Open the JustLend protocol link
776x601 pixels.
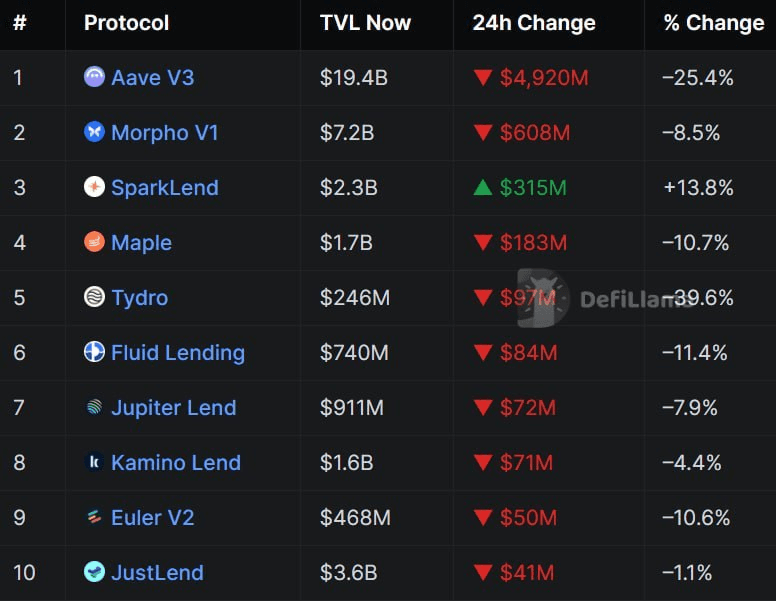(x=157, y=572)
